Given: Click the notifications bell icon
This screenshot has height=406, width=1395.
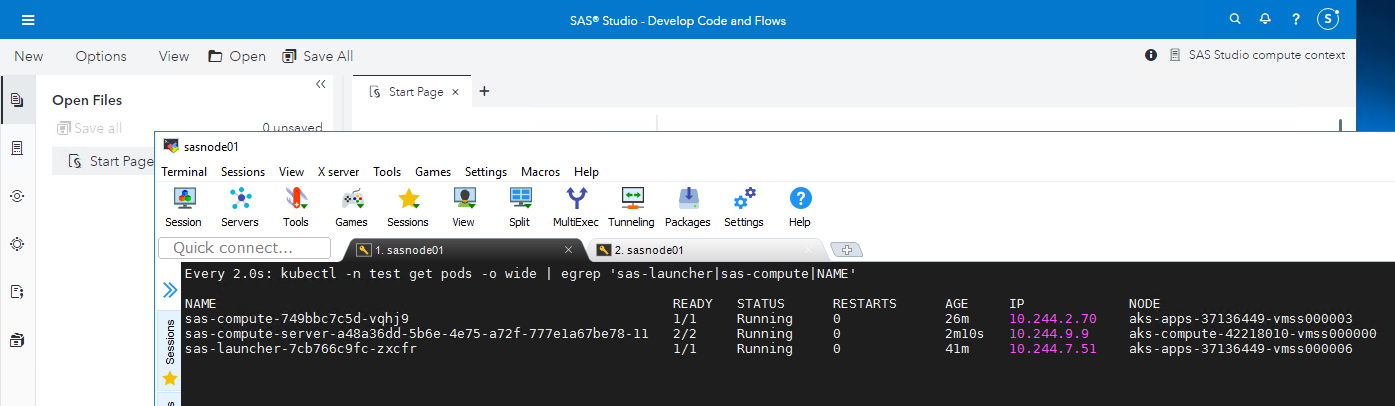Looking at the screenshot, I should click(1265, 19).
